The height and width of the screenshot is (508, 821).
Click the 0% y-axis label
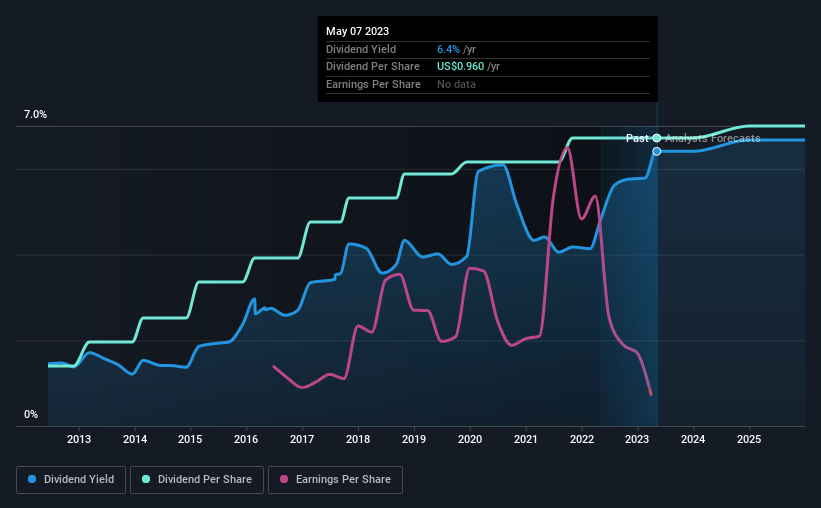31,414
